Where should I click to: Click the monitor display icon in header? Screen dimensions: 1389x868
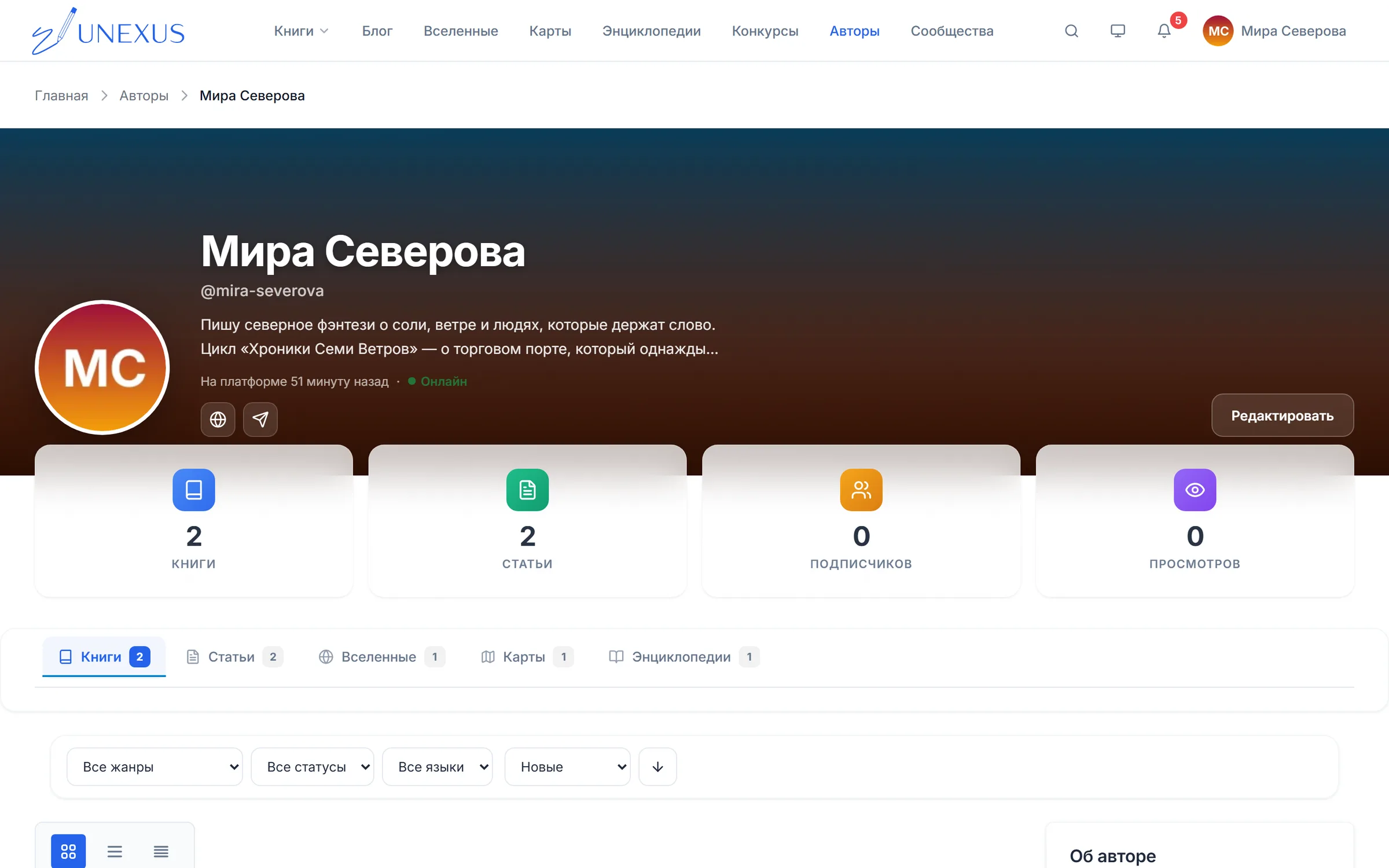tap(1118, 31)
